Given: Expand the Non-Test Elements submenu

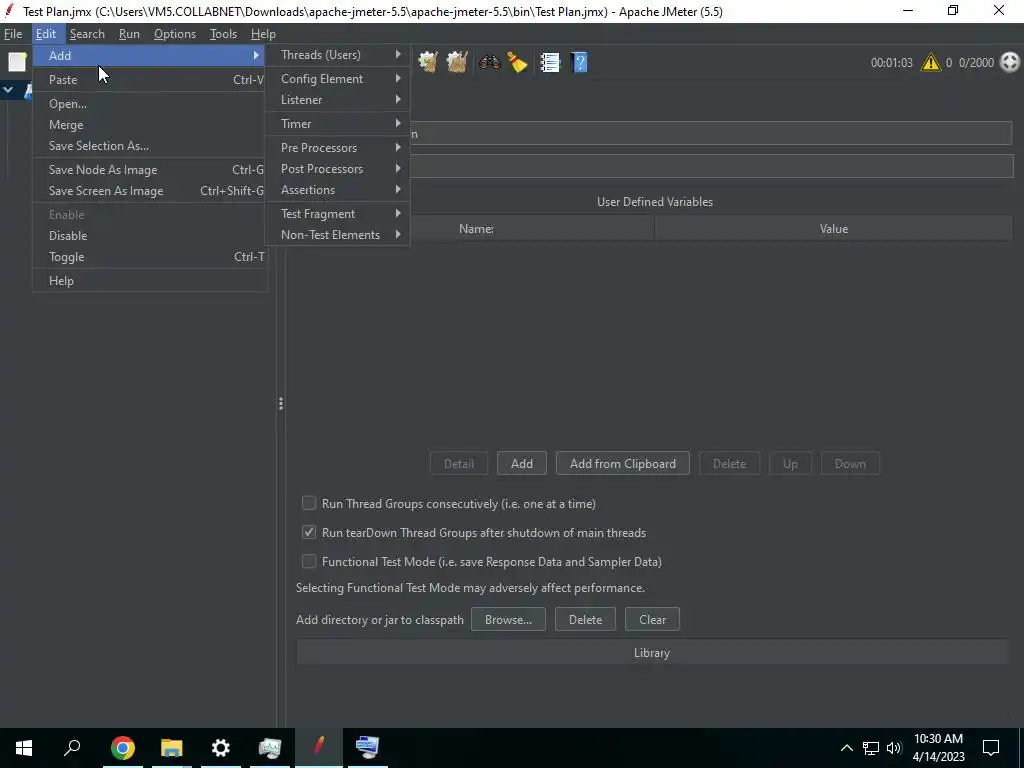Looking at the screenshot, I should 337,235.
